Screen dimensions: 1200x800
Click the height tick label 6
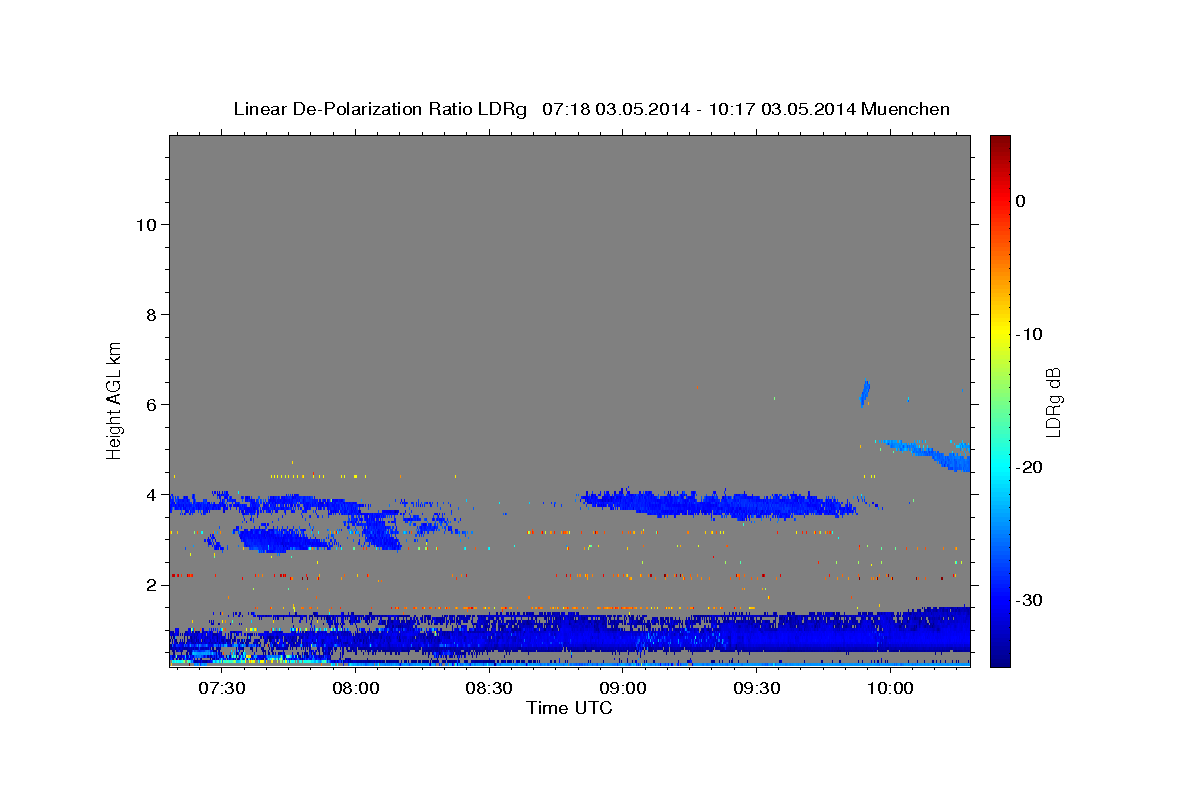[151, 405]
